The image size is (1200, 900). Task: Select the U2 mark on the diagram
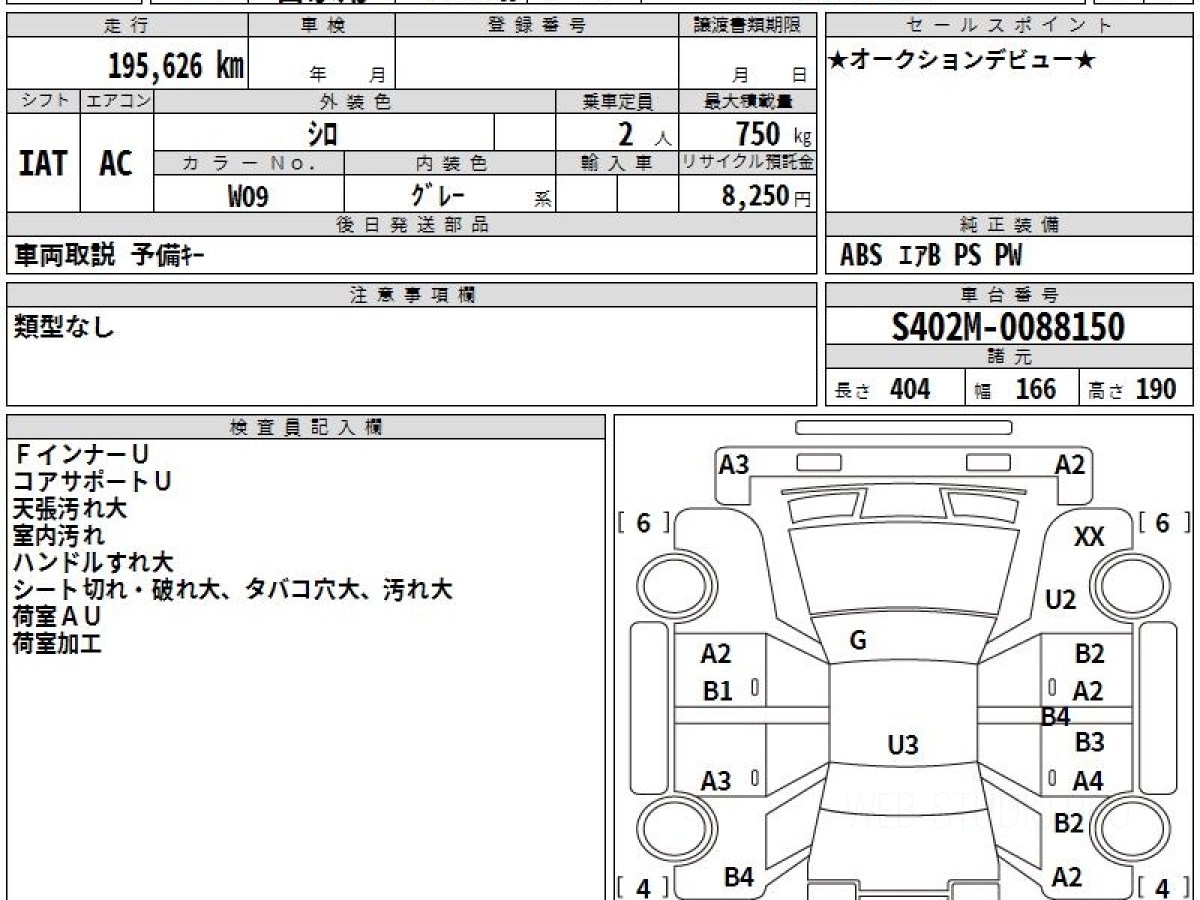(1060, 600)
